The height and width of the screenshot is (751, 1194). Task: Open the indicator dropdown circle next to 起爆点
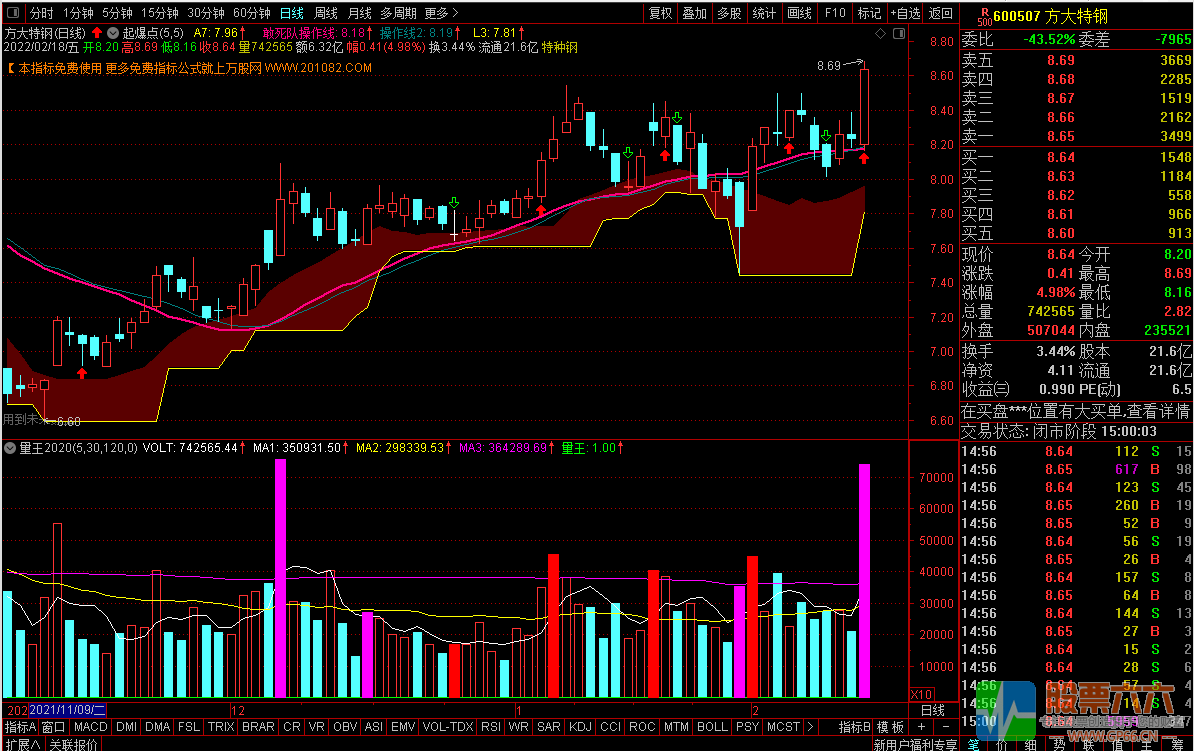click(x=113, y=33)
